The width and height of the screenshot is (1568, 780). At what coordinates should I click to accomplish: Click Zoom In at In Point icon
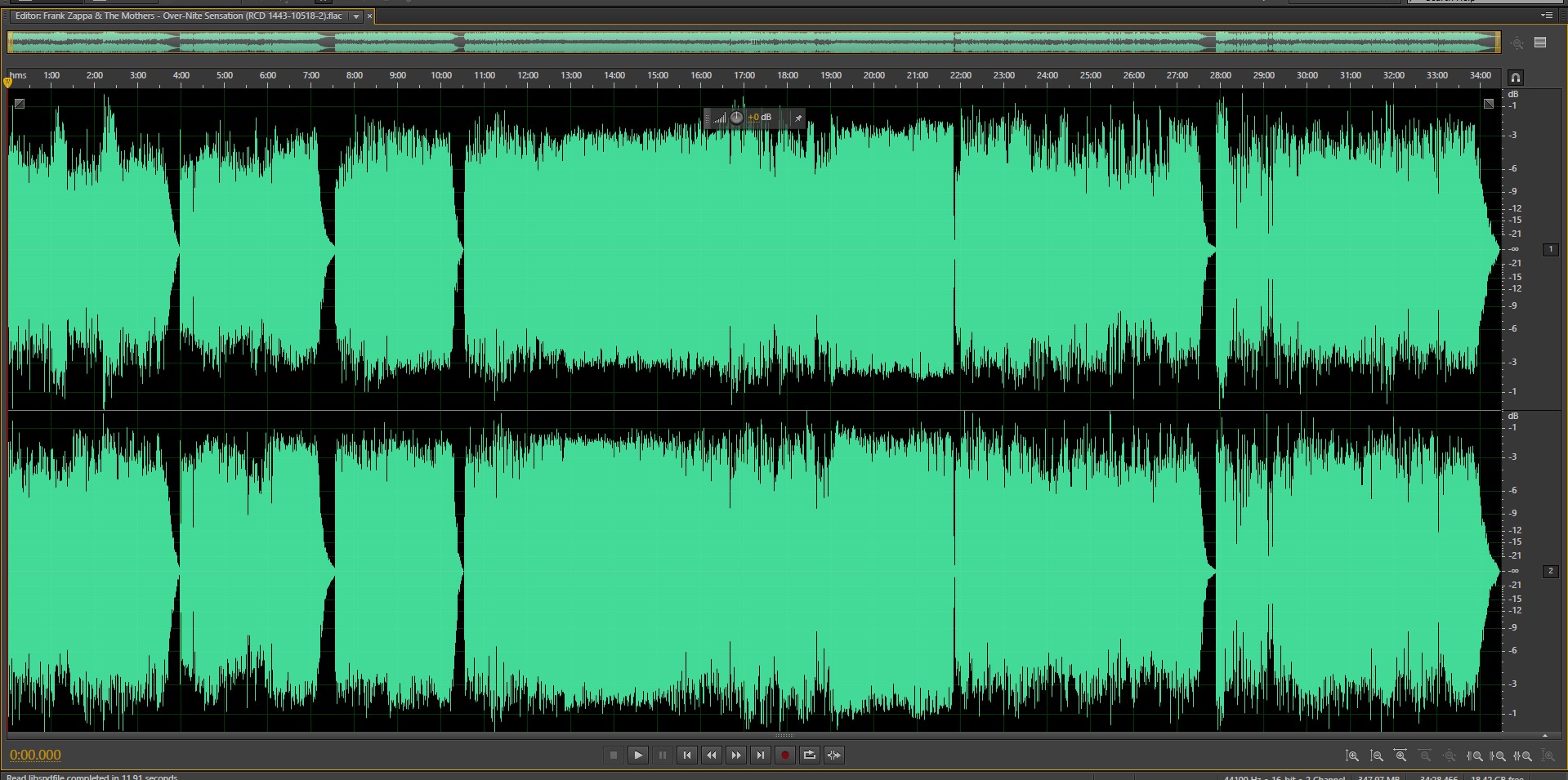click(x=1475, y=756)
